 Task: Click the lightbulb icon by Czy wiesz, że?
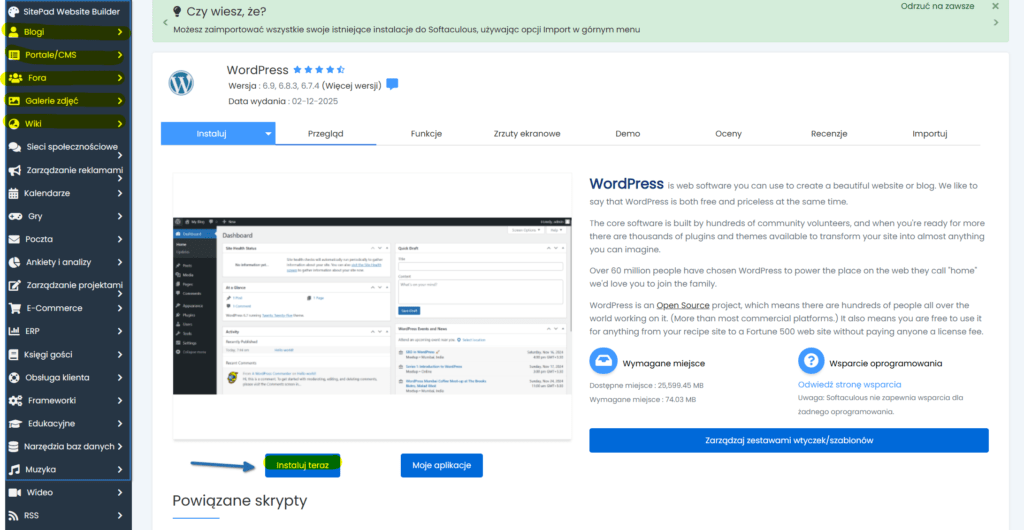pos(177,11)
